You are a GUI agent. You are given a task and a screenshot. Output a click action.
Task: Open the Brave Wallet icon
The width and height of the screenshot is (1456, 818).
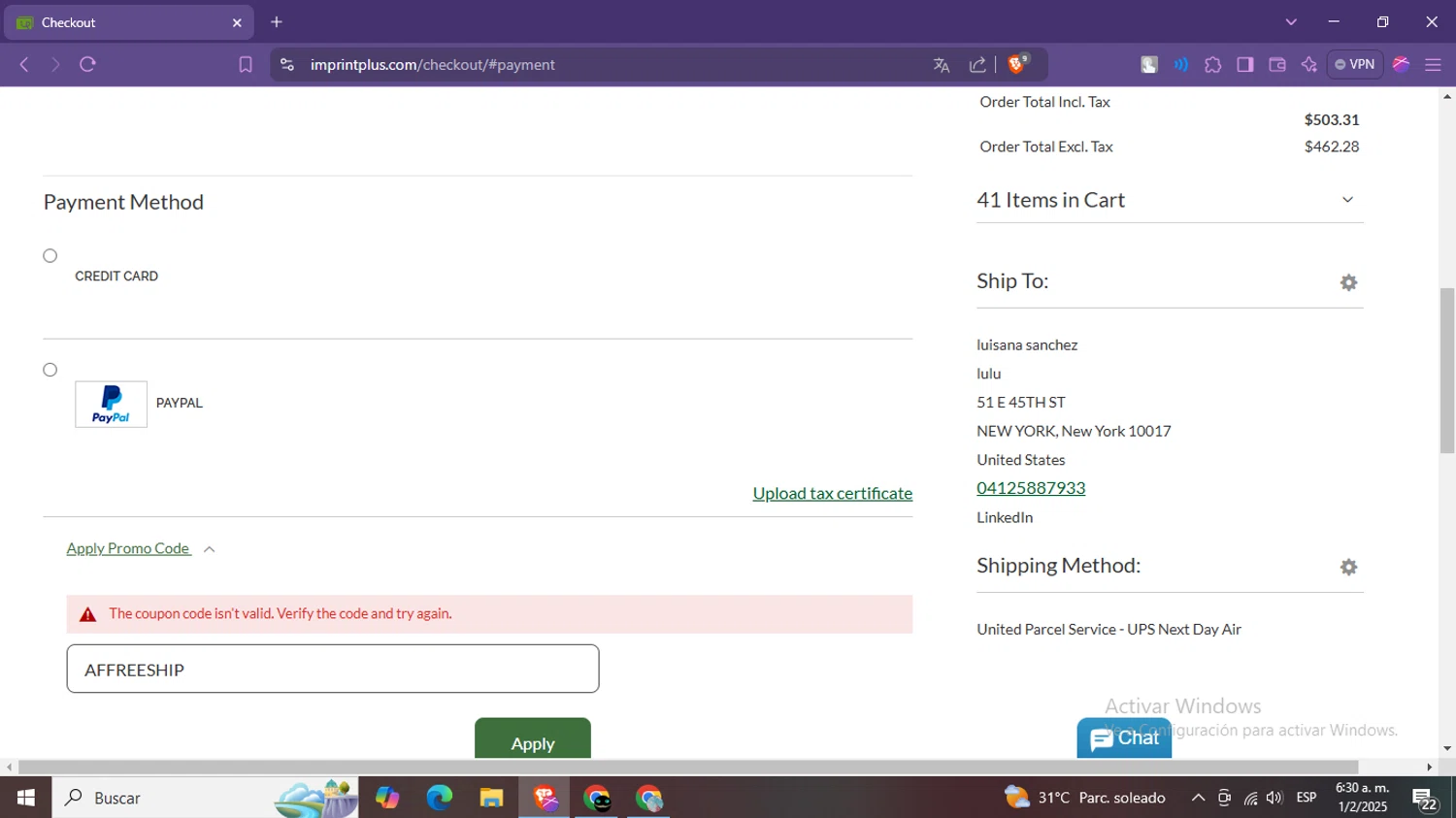pyautogui.click(x=1277, y=65)
